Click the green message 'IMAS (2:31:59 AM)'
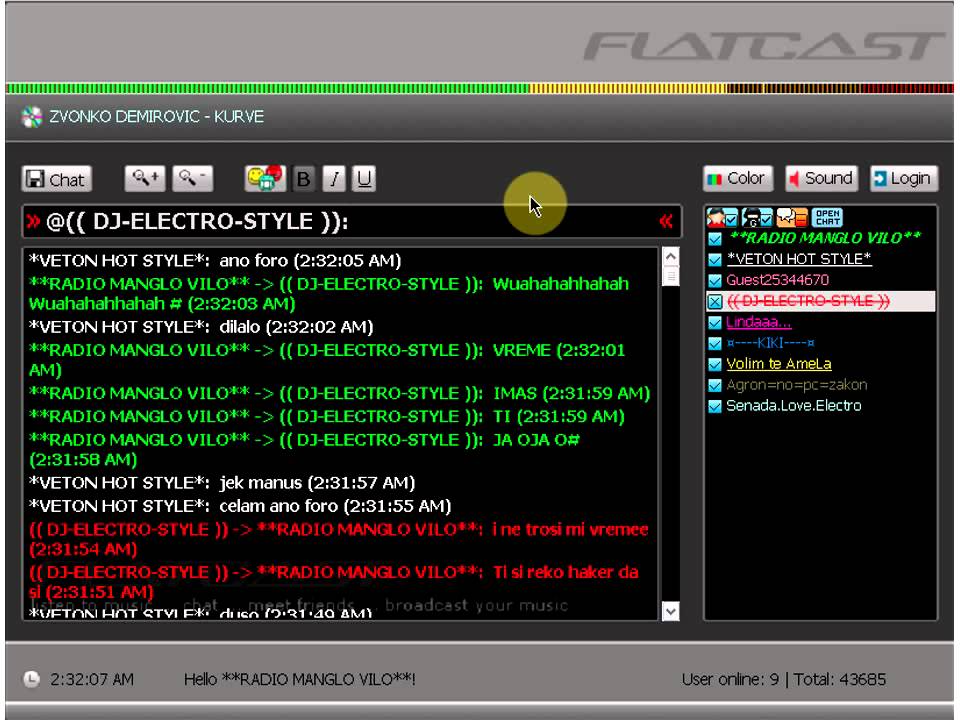 (x=571, y=393)
